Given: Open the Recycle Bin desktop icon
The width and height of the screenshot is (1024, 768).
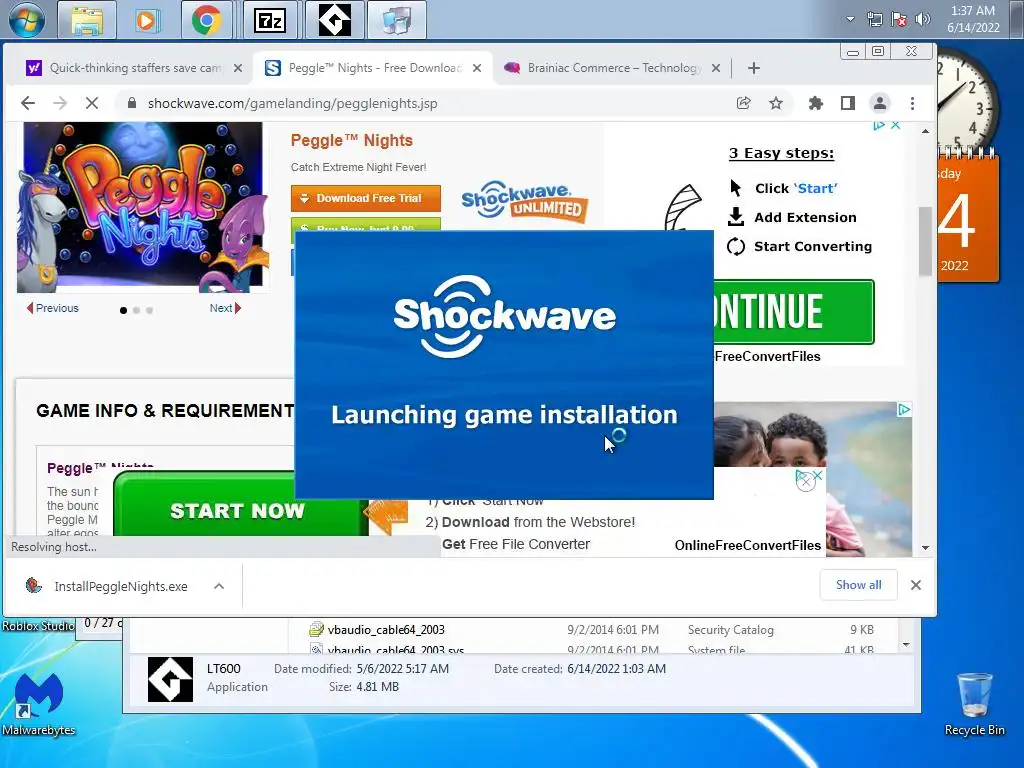Looking at the screenshot, I should click(974, 703).
